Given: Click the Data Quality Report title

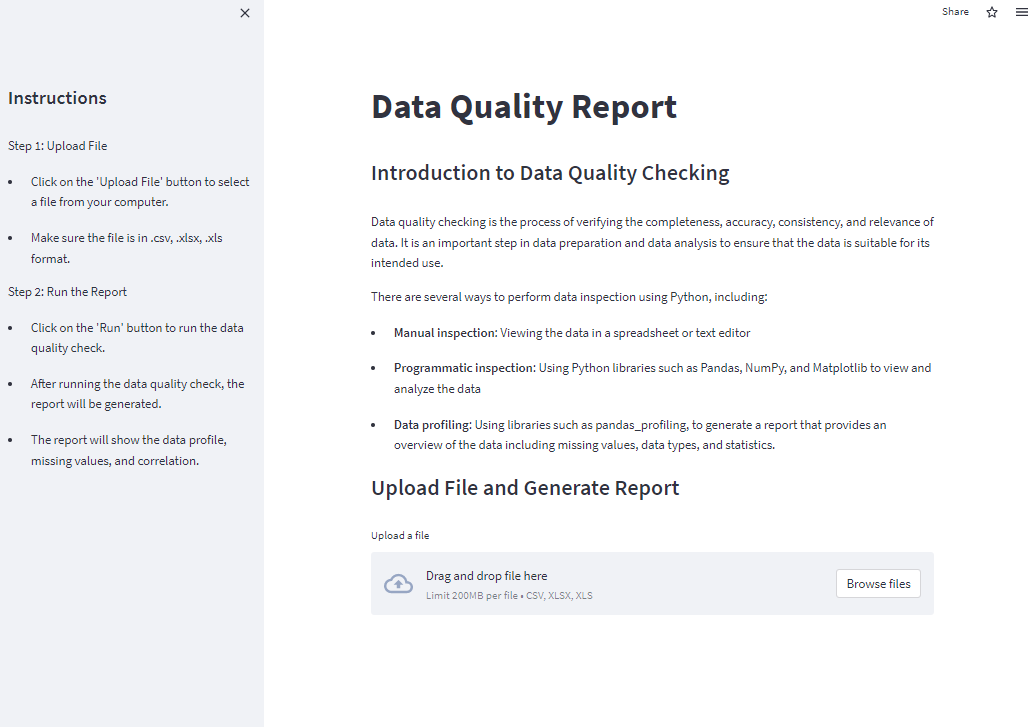Looking at the screenshot, I should tap(524, 106).
